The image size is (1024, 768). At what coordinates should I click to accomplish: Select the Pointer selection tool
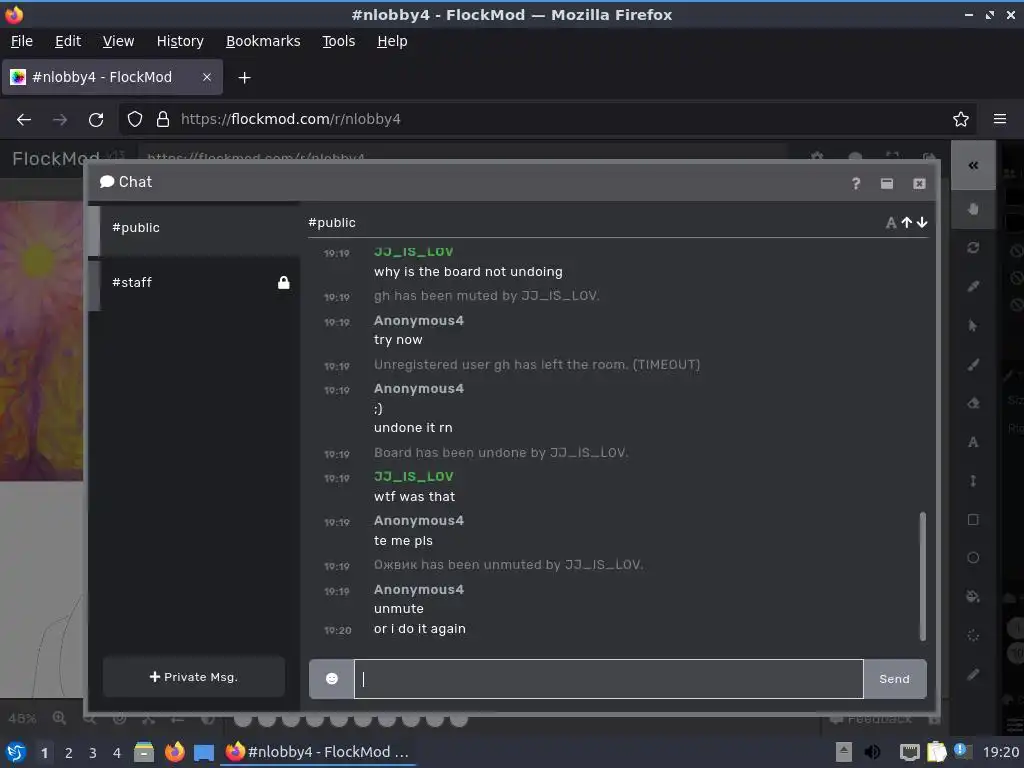(x=973, y=325)
